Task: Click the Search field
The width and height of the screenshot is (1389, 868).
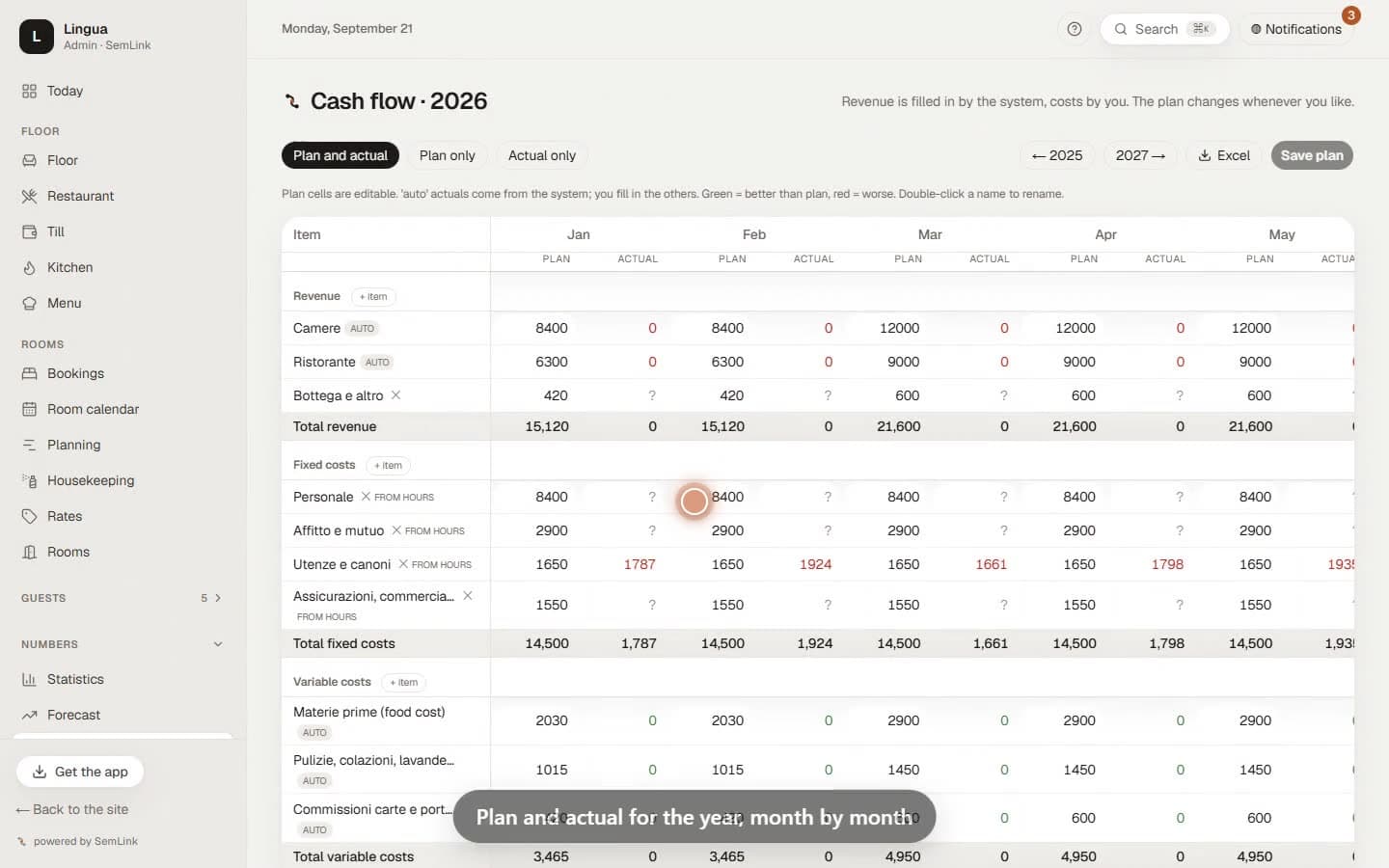Action: 1164,29
